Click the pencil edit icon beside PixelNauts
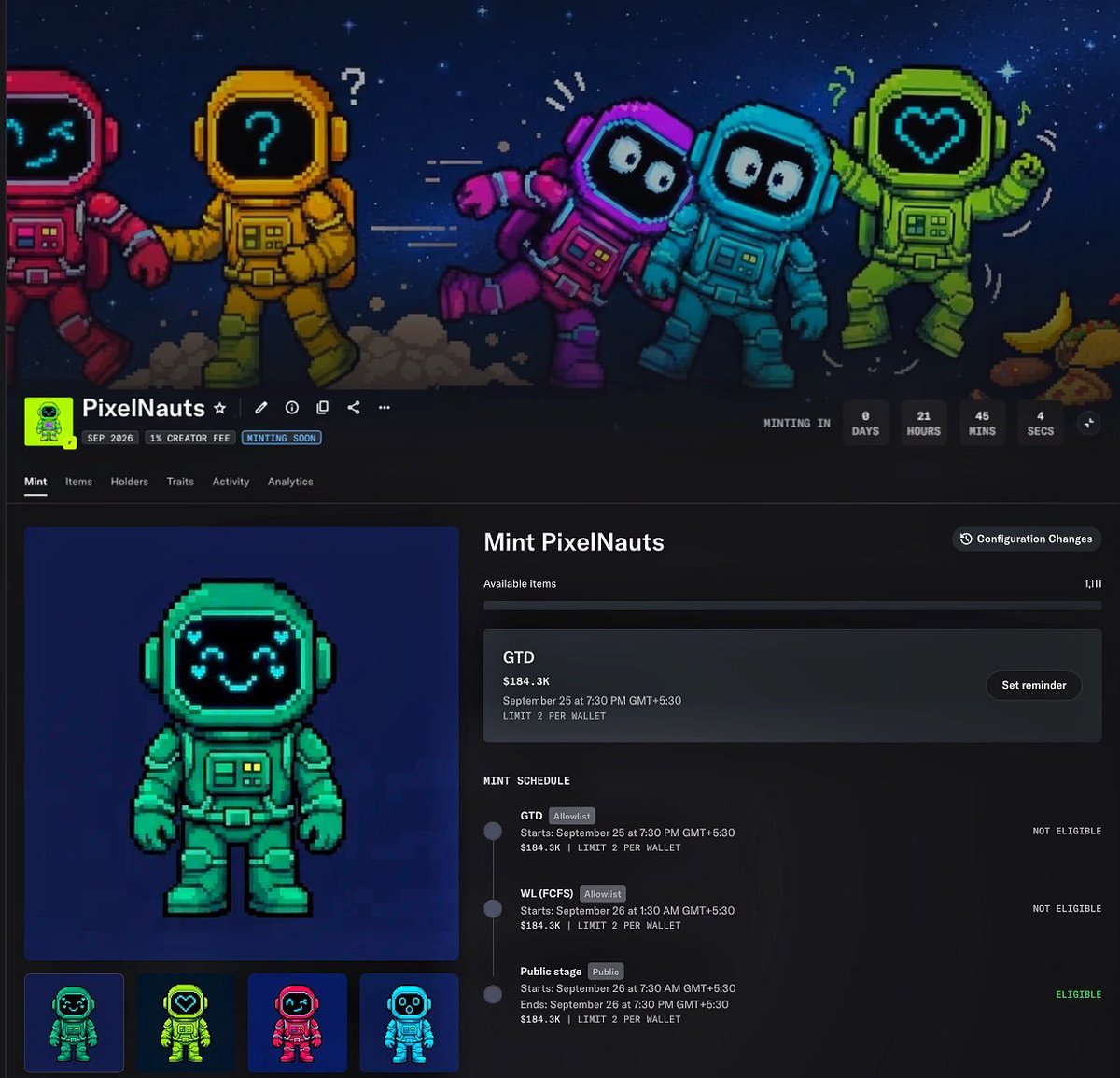Image resolution: width=1120 pixels, height=1078 pixels. click(261, 408)
